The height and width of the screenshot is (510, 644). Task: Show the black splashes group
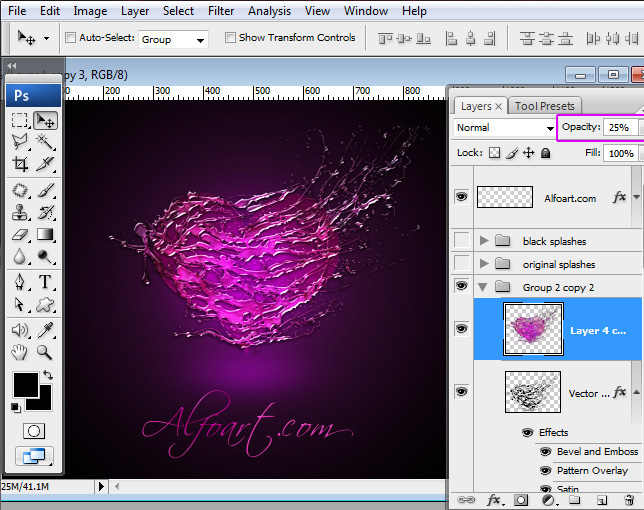pos(461,241)
